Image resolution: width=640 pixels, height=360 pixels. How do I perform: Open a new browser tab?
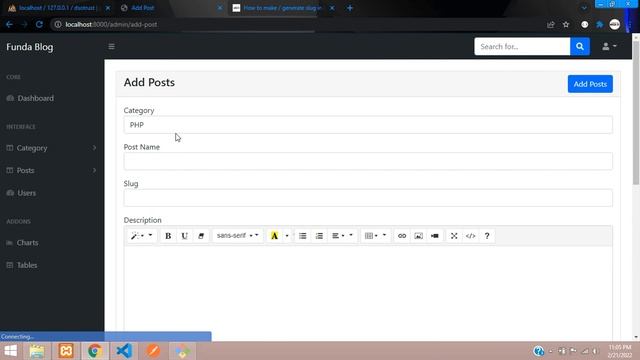[x=350, y=8]
